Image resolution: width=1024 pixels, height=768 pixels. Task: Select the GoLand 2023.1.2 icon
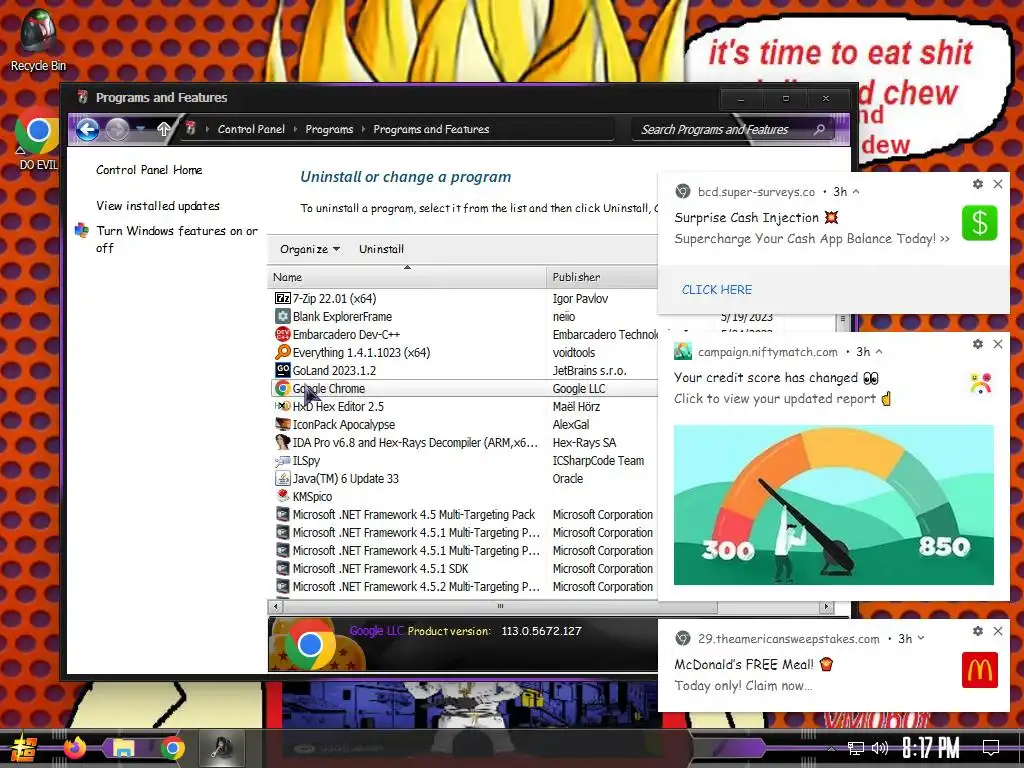[283, 370]
